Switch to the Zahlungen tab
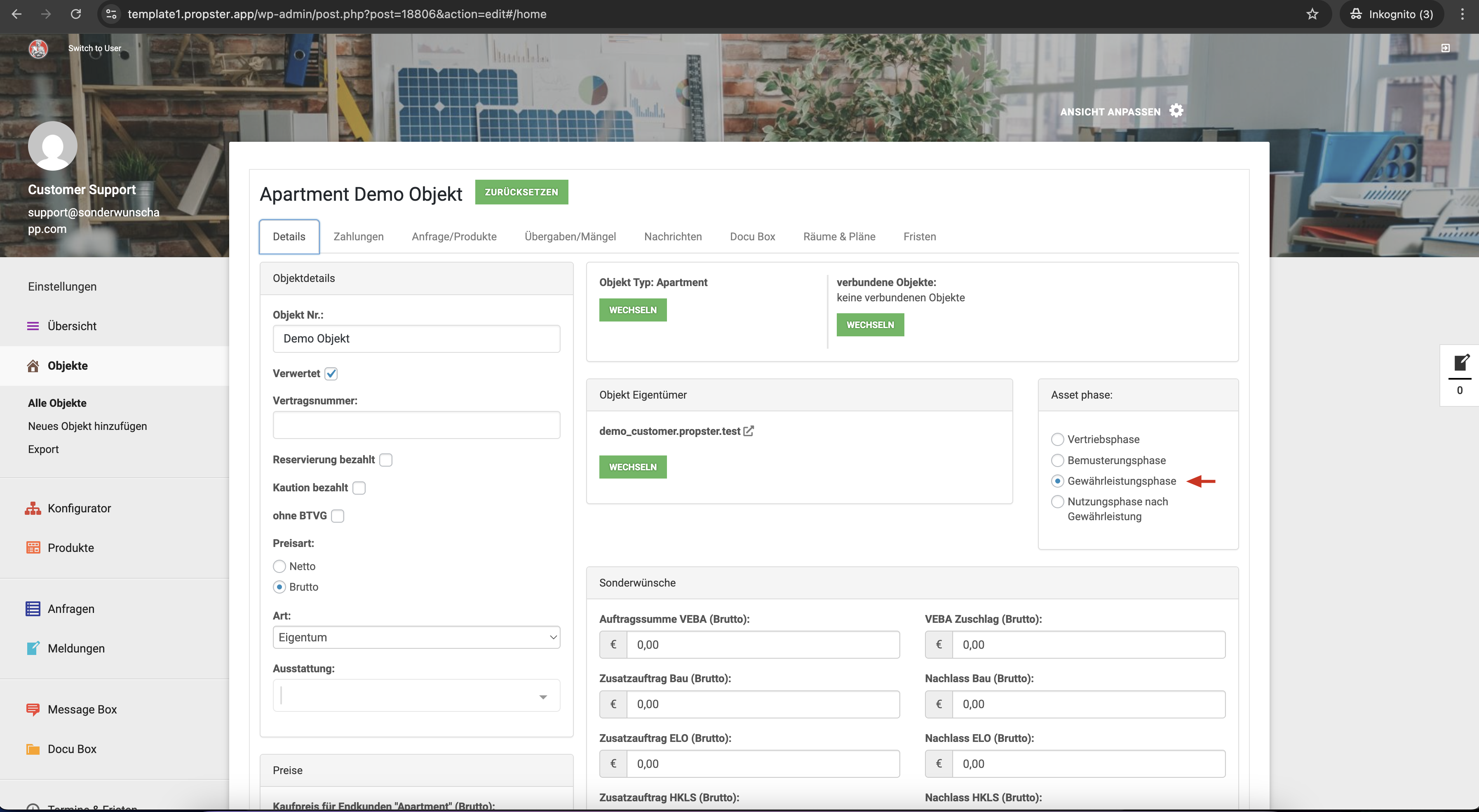 [358, 237]
